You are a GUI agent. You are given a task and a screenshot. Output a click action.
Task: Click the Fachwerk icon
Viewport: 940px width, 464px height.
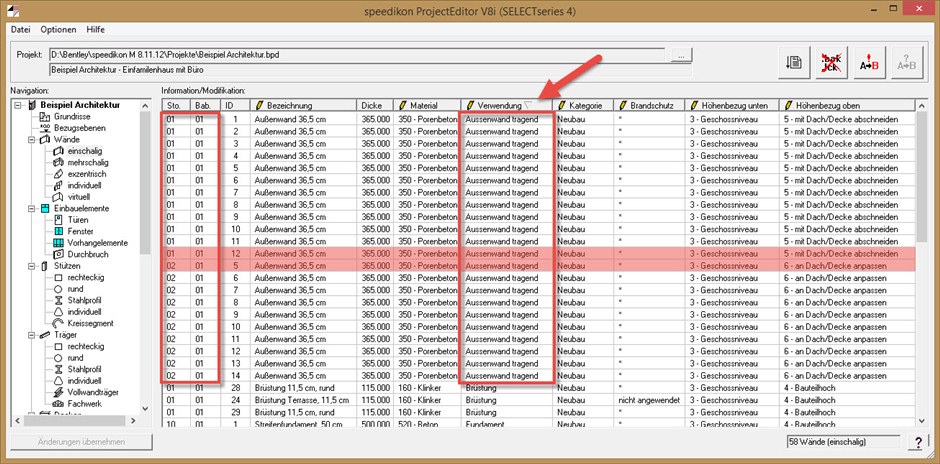(58, 403)
